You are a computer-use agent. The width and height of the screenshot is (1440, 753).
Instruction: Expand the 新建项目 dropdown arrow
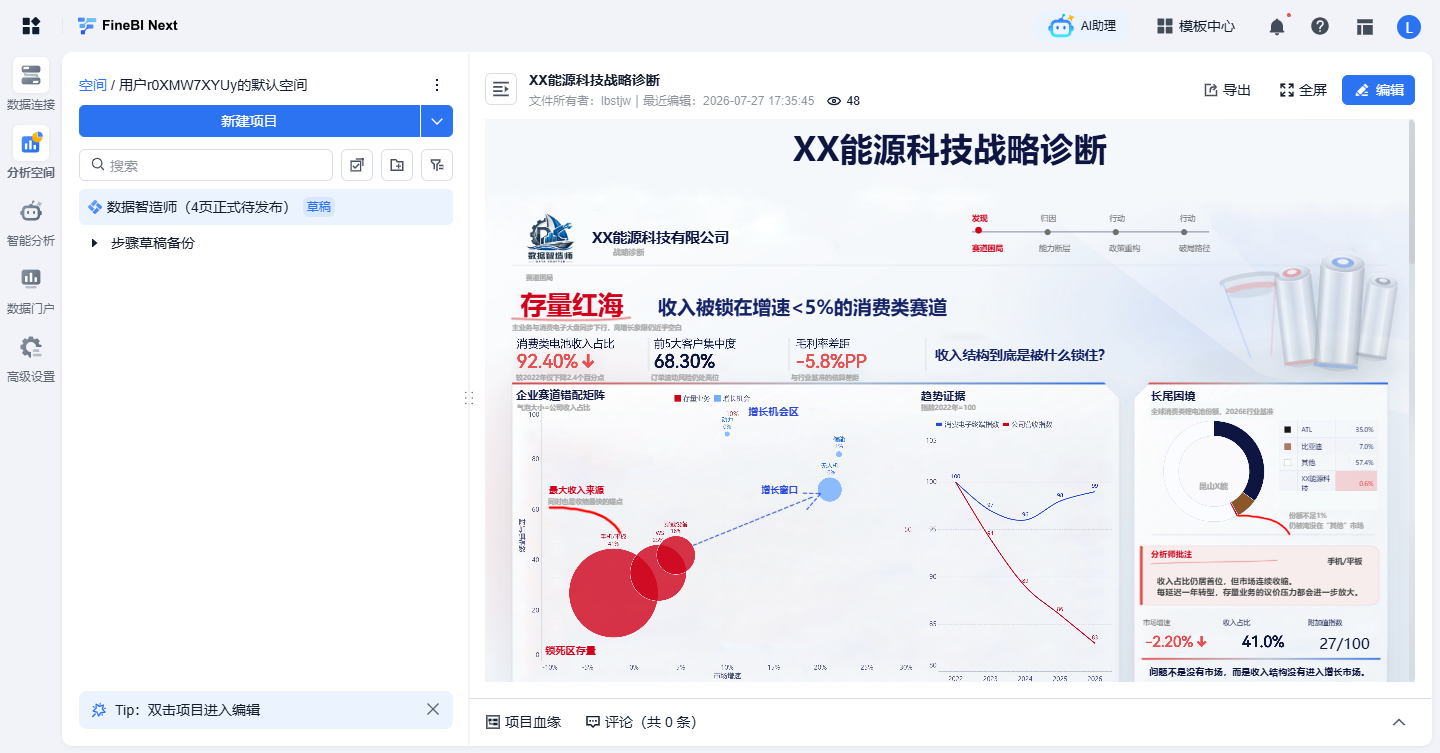437,121
